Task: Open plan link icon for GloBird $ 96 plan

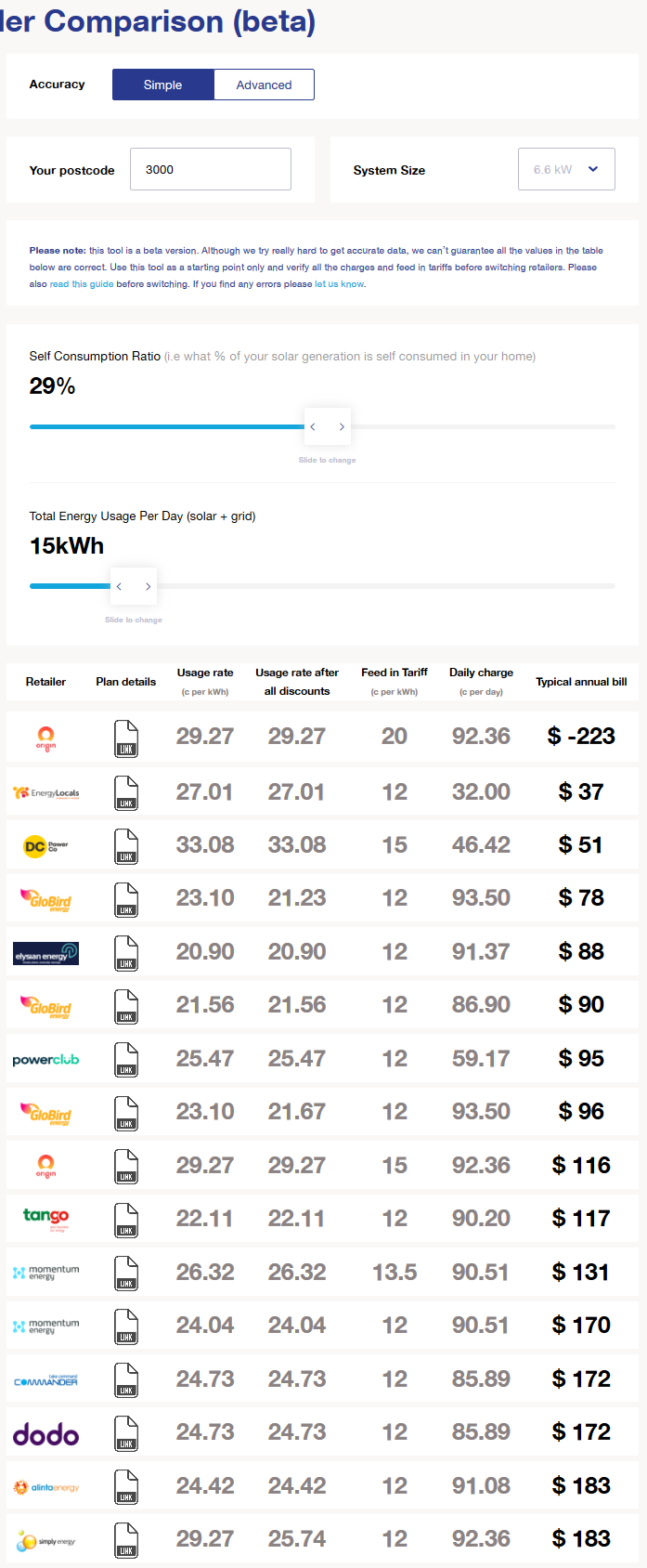Action: tap(126, 1113)
